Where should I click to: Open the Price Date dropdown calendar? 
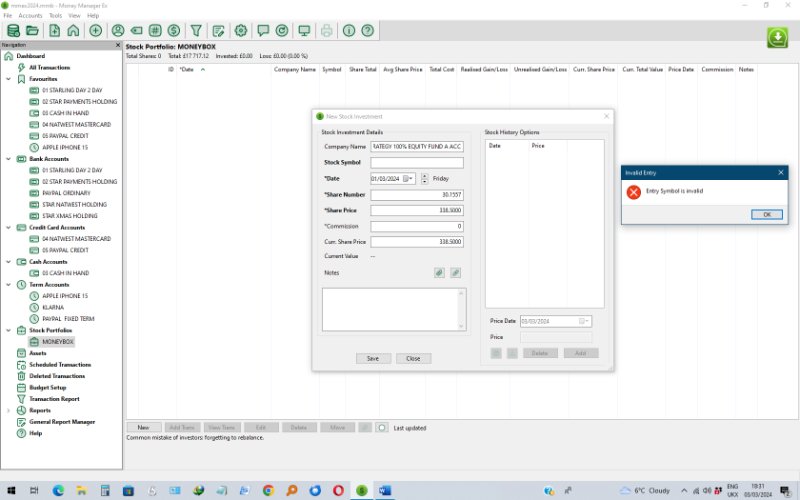pos(584,321)
